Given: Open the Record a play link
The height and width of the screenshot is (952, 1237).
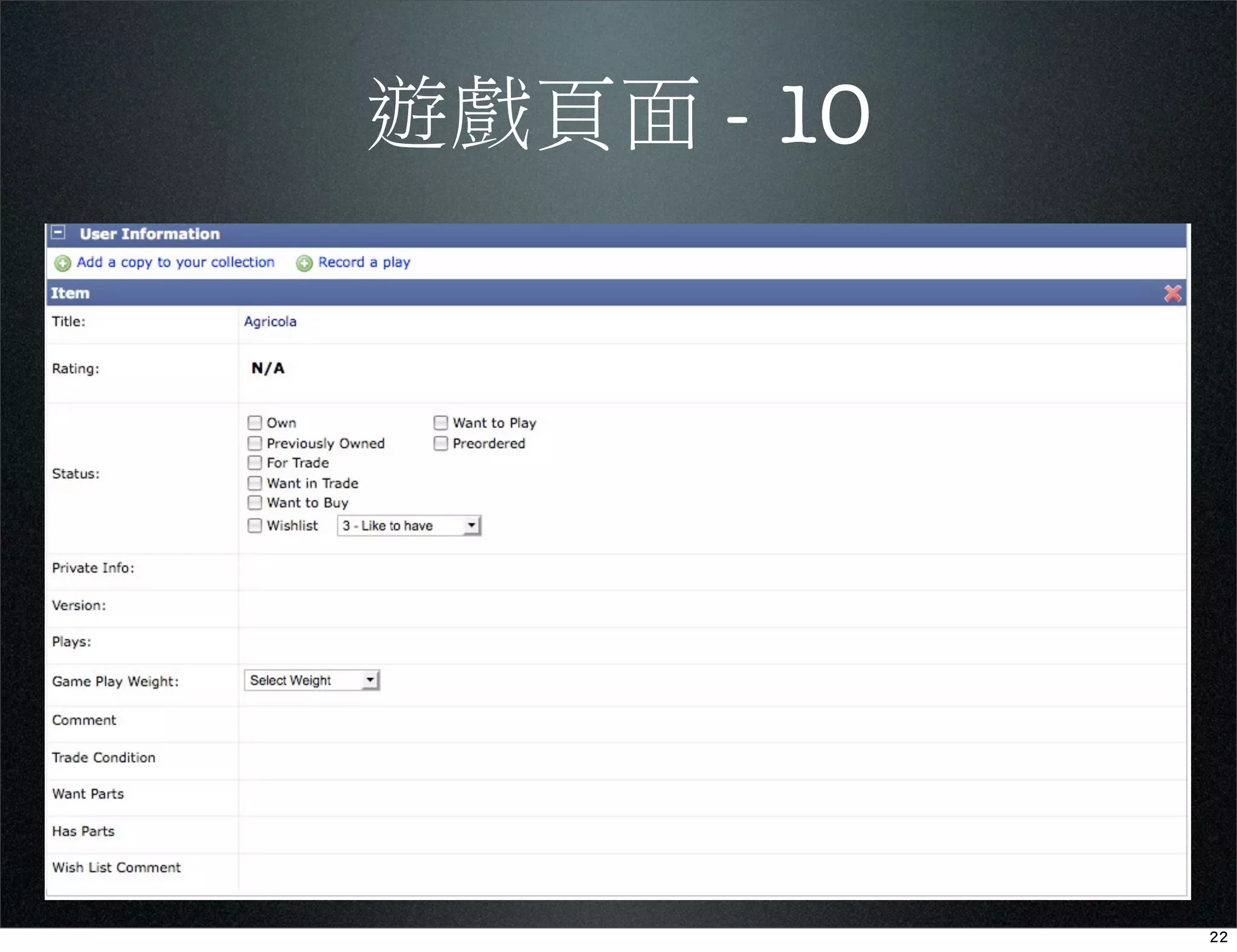Looking at the screenshot, I should click(364, 262).
